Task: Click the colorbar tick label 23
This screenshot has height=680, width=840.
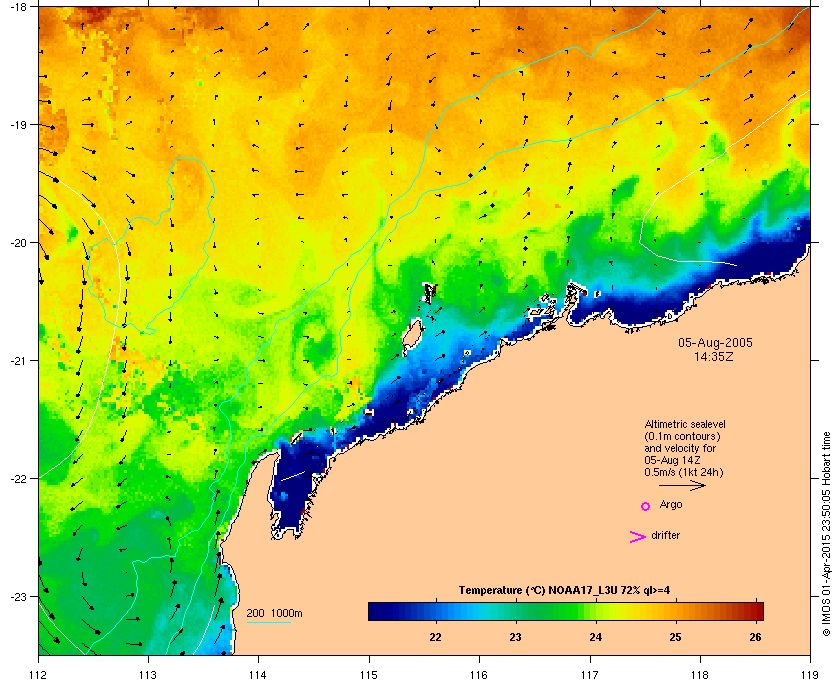Action: (x=515, y=637)
